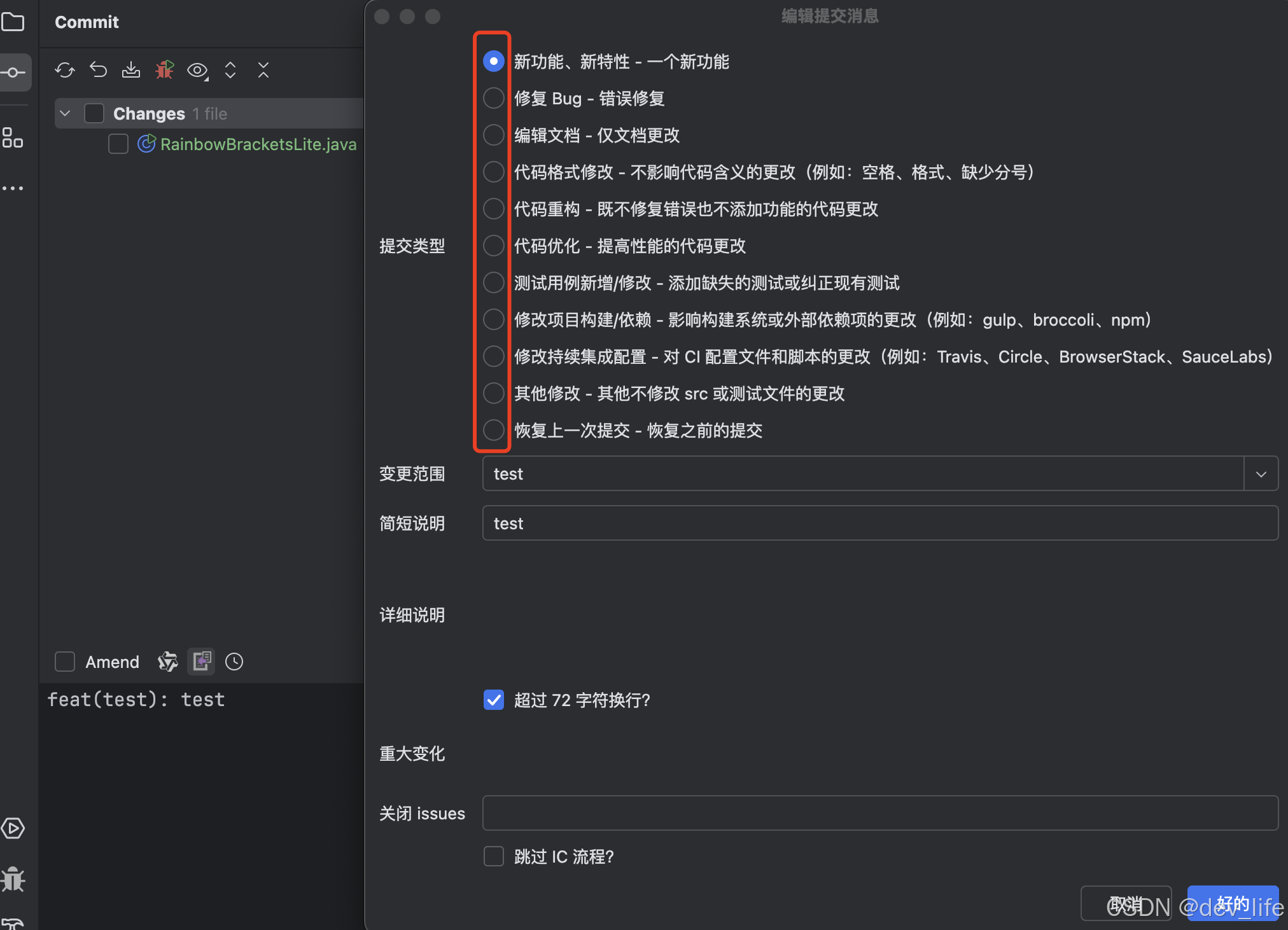Click the Shelve changes download icon

click(131, 70)
